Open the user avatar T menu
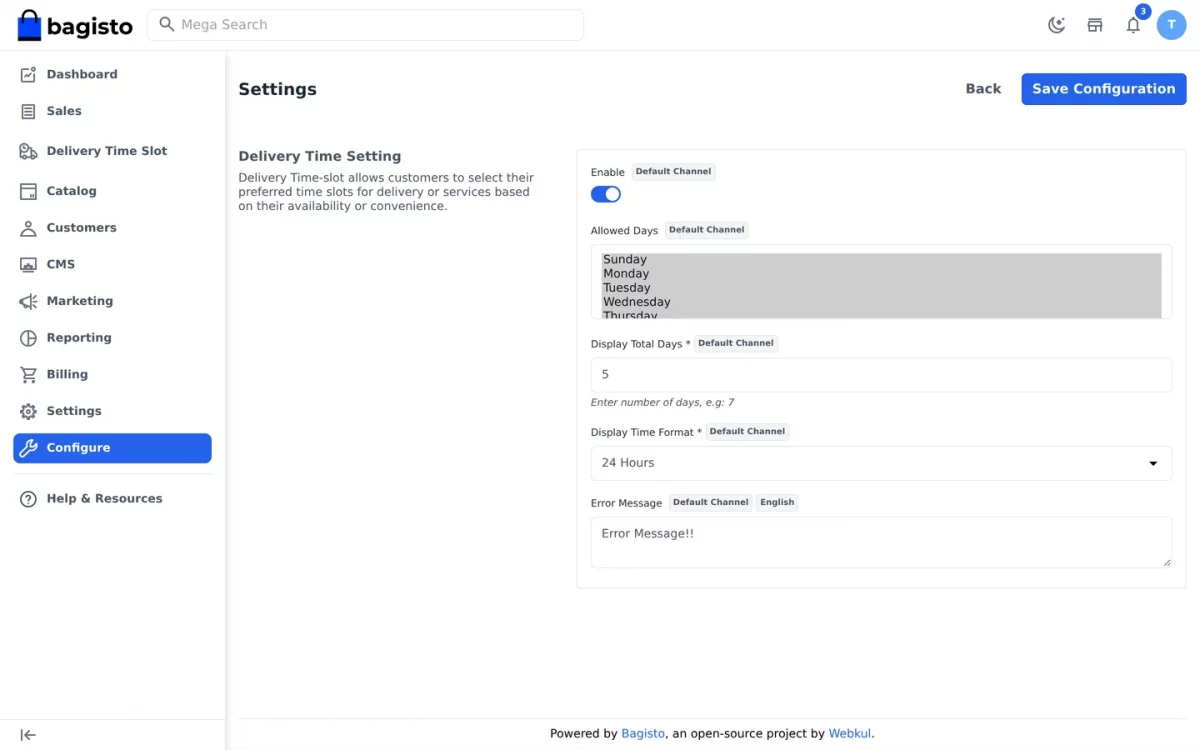This screenshot has width=1200, height=750. coord(1171,25)
